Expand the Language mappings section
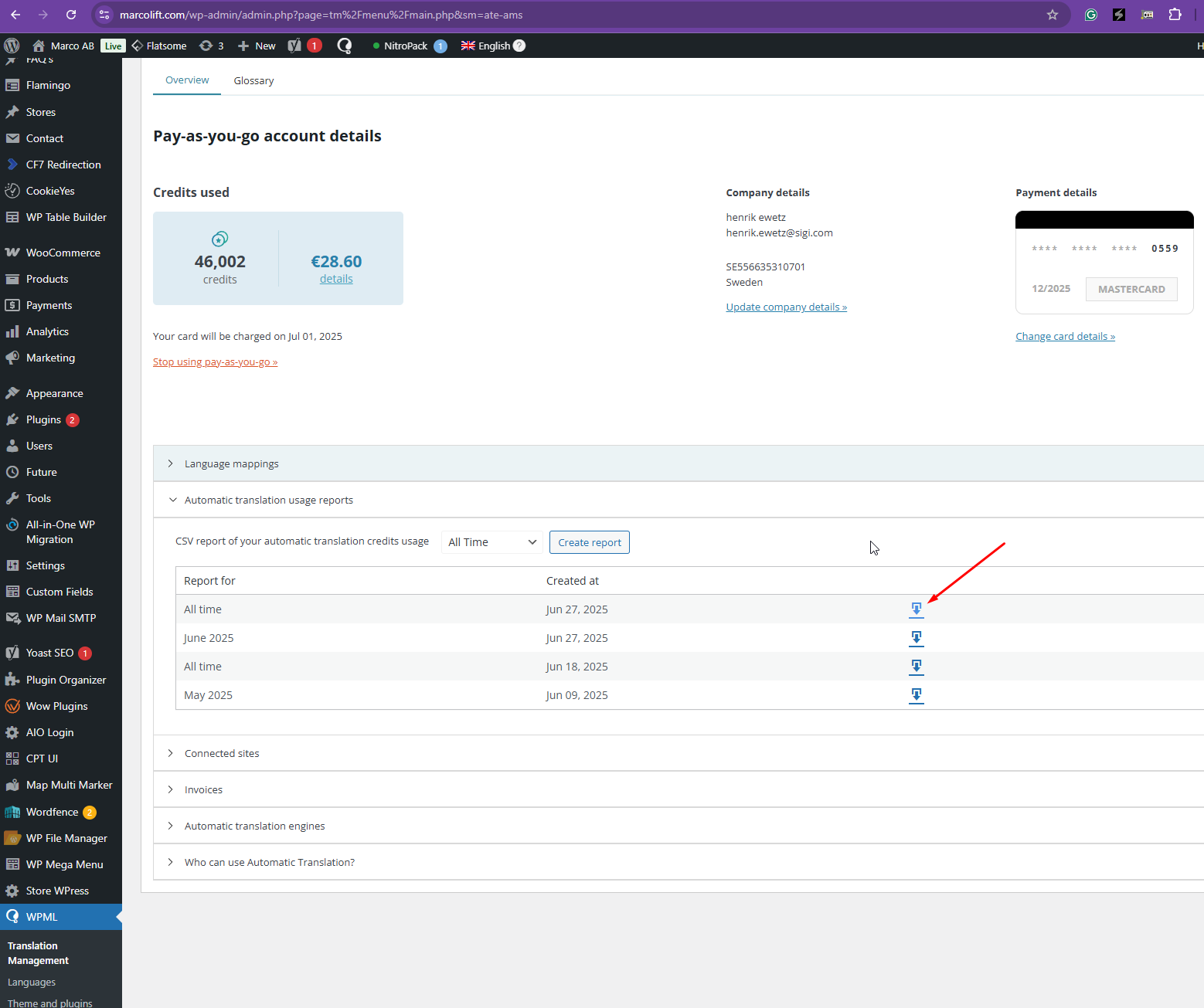This screenshot has width=1204, height=1008. pyautogui.click(x=232, y=463)
